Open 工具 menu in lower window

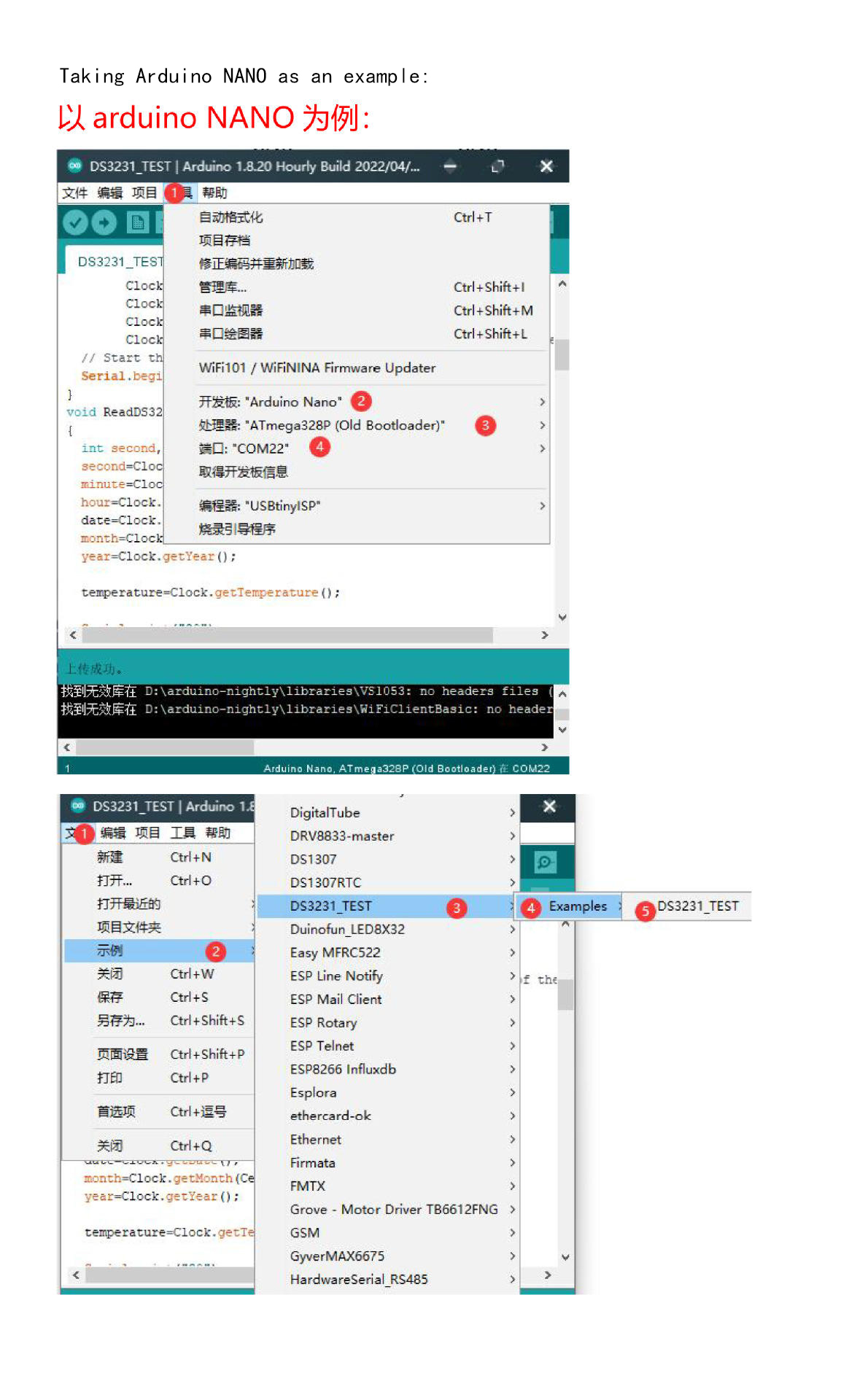click(182, 833)
